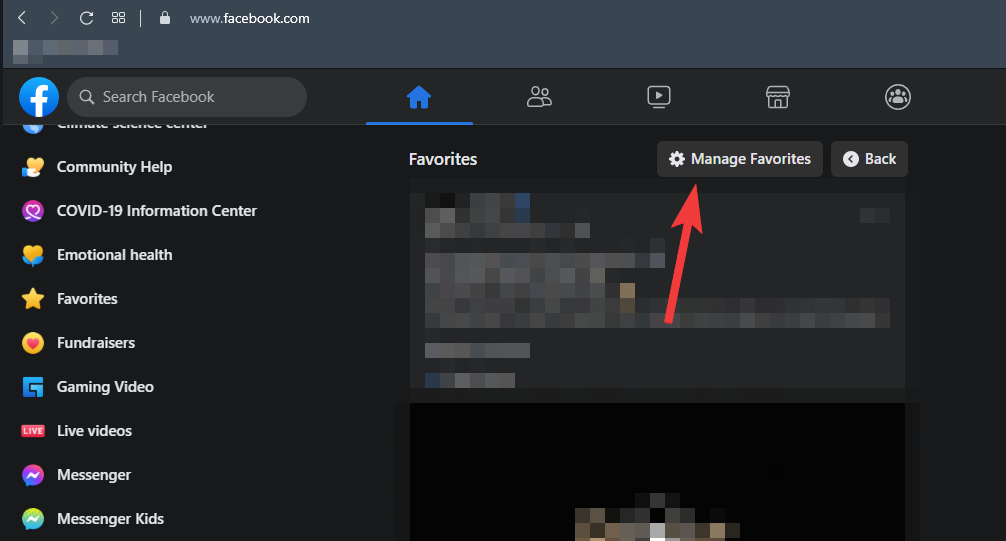1006x541 pixels.
Task: Click the Favorites heading text
Action: 443,159
